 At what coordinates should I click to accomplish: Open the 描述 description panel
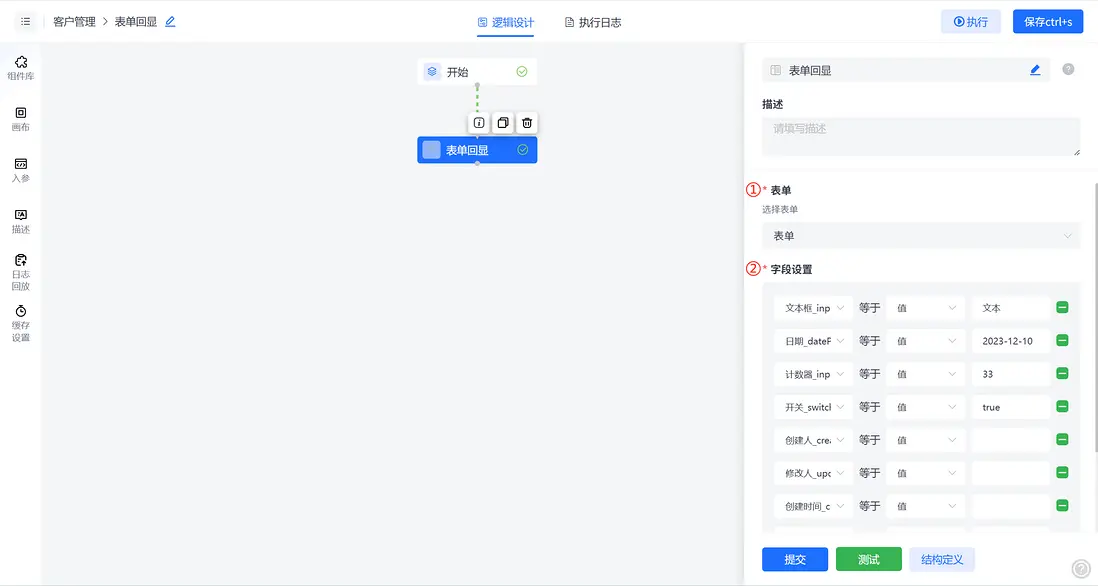click(x=20, y=218)
